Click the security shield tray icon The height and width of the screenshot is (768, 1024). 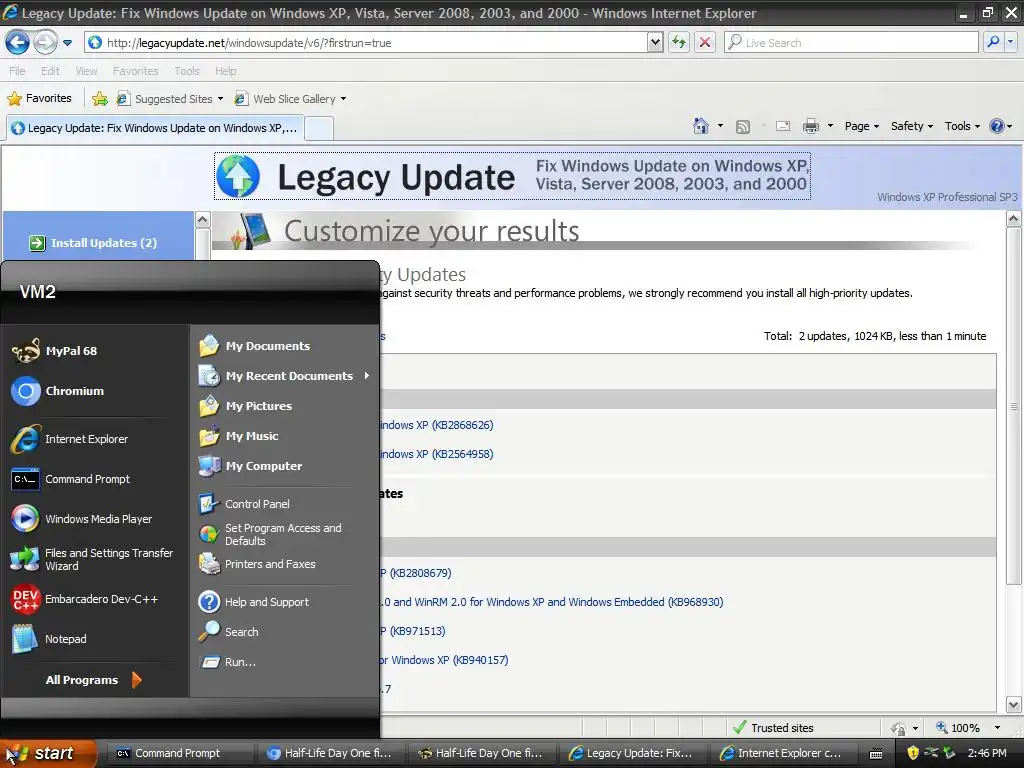(x=913, y=753)
